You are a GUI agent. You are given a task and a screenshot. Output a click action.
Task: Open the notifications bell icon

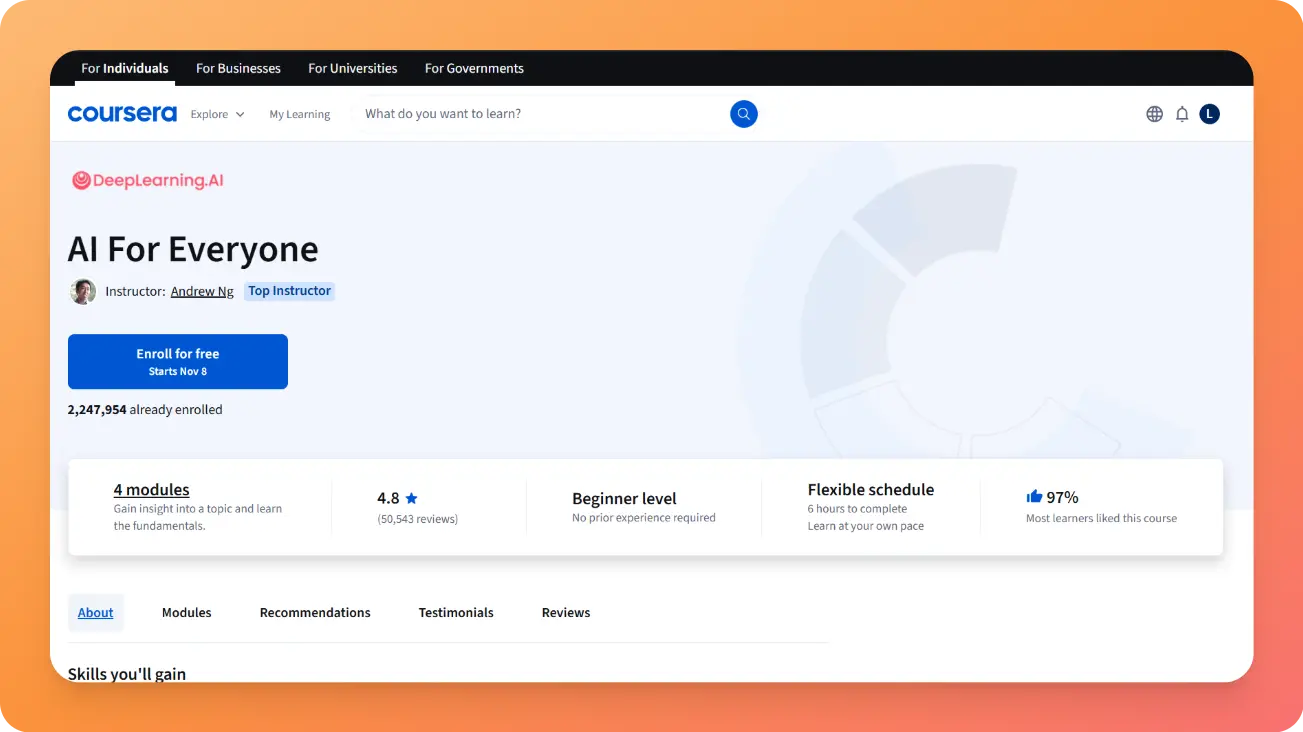click(1182, 114)
